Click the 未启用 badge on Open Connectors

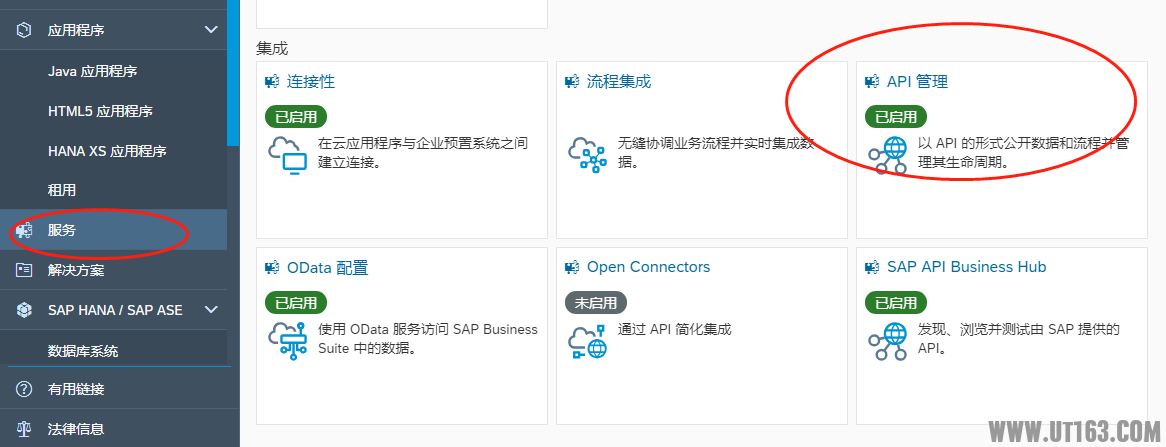pyautogui.click(x=596, y=303)
